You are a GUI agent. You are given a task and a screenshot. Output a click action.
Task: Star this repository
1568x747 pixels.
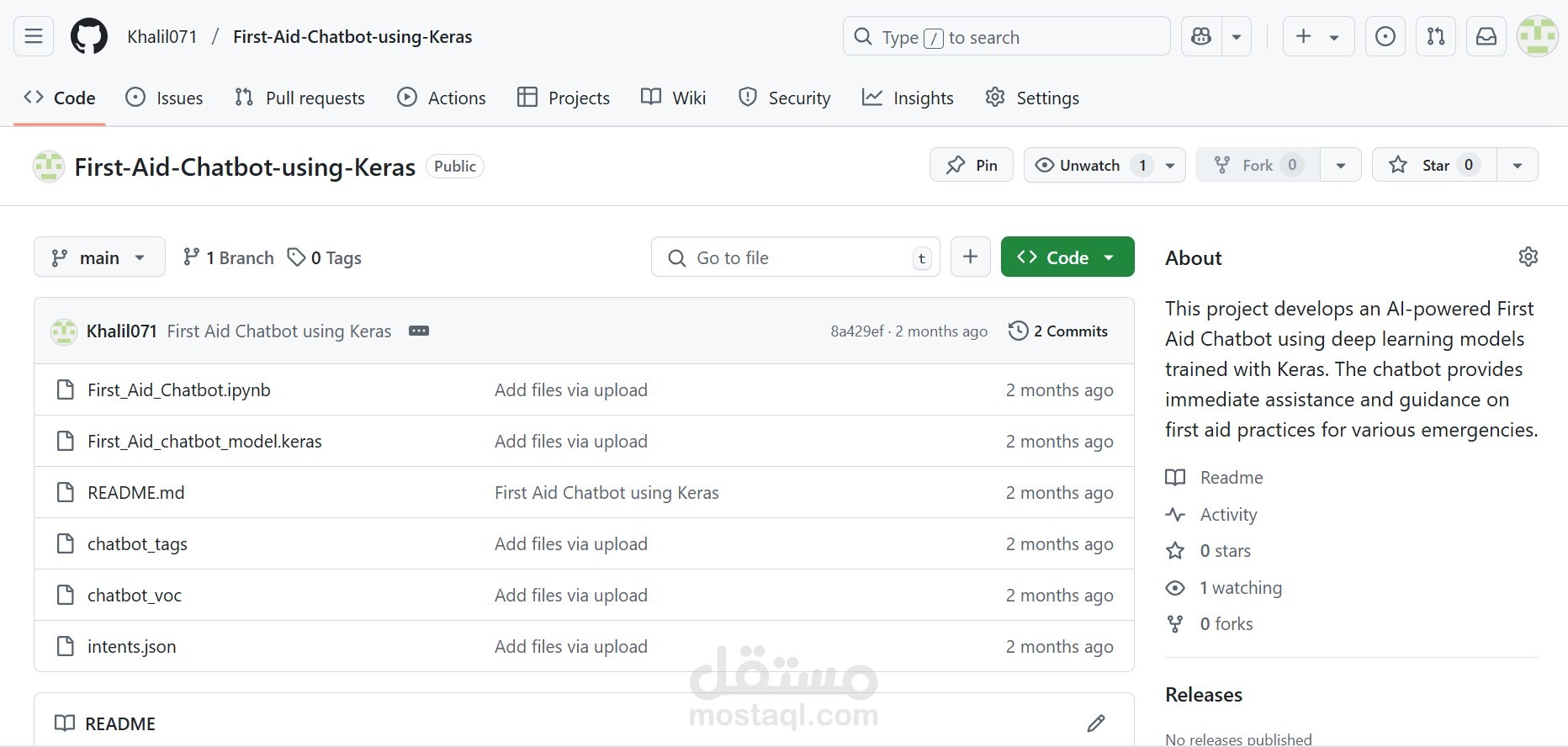click(1434, 165)
